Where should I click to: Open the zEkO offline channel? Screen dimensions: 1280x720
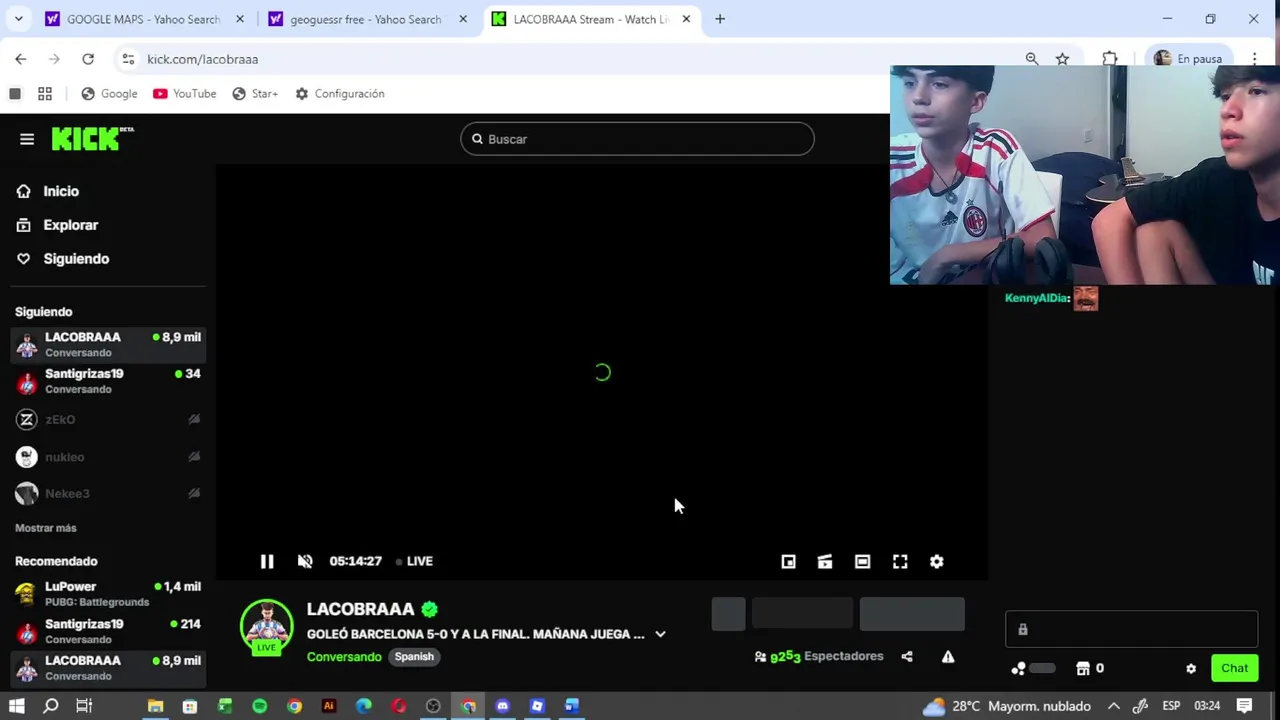(x=108, y=420)
